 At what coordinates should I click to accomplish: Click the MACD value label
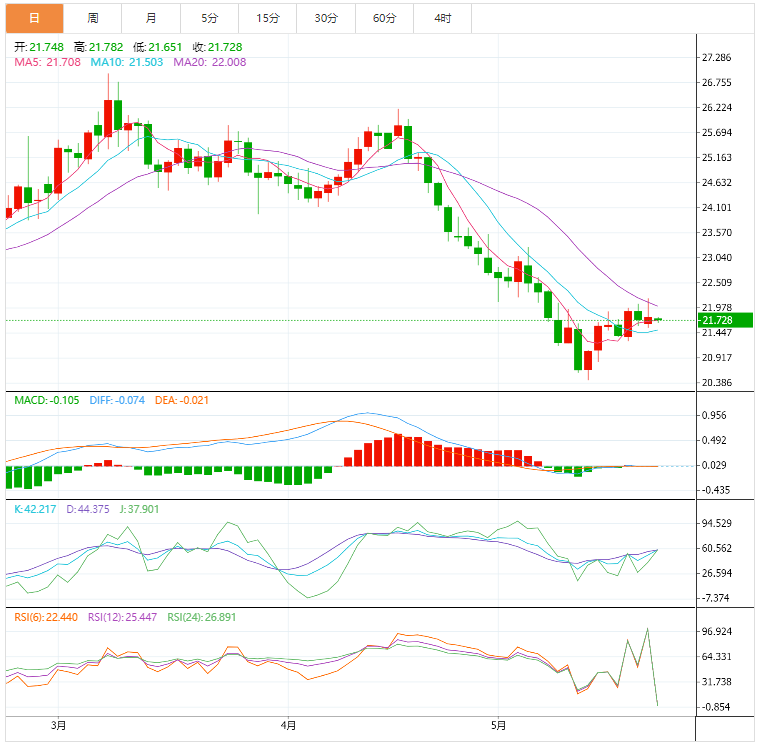[x=46, y=401]
